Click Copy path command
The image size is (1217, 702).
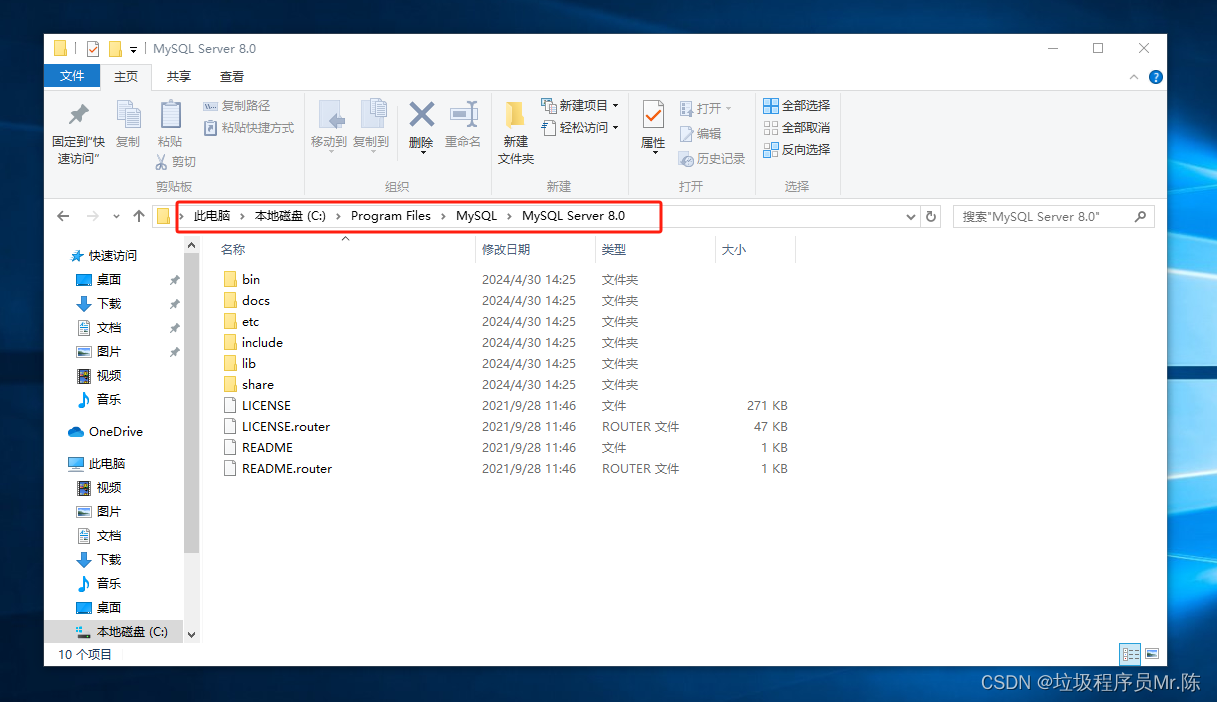(237, 106)
